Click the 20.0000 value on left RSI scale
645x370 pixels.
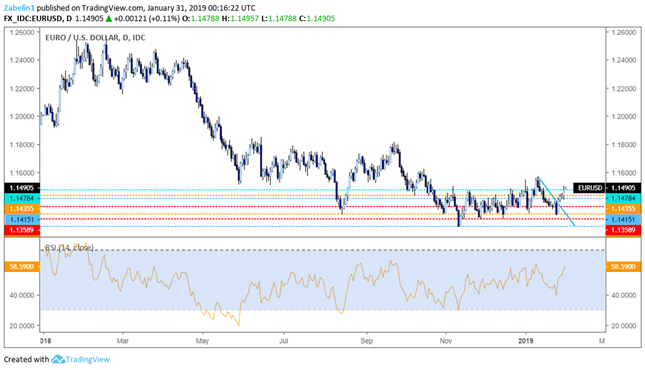(22, 326)
